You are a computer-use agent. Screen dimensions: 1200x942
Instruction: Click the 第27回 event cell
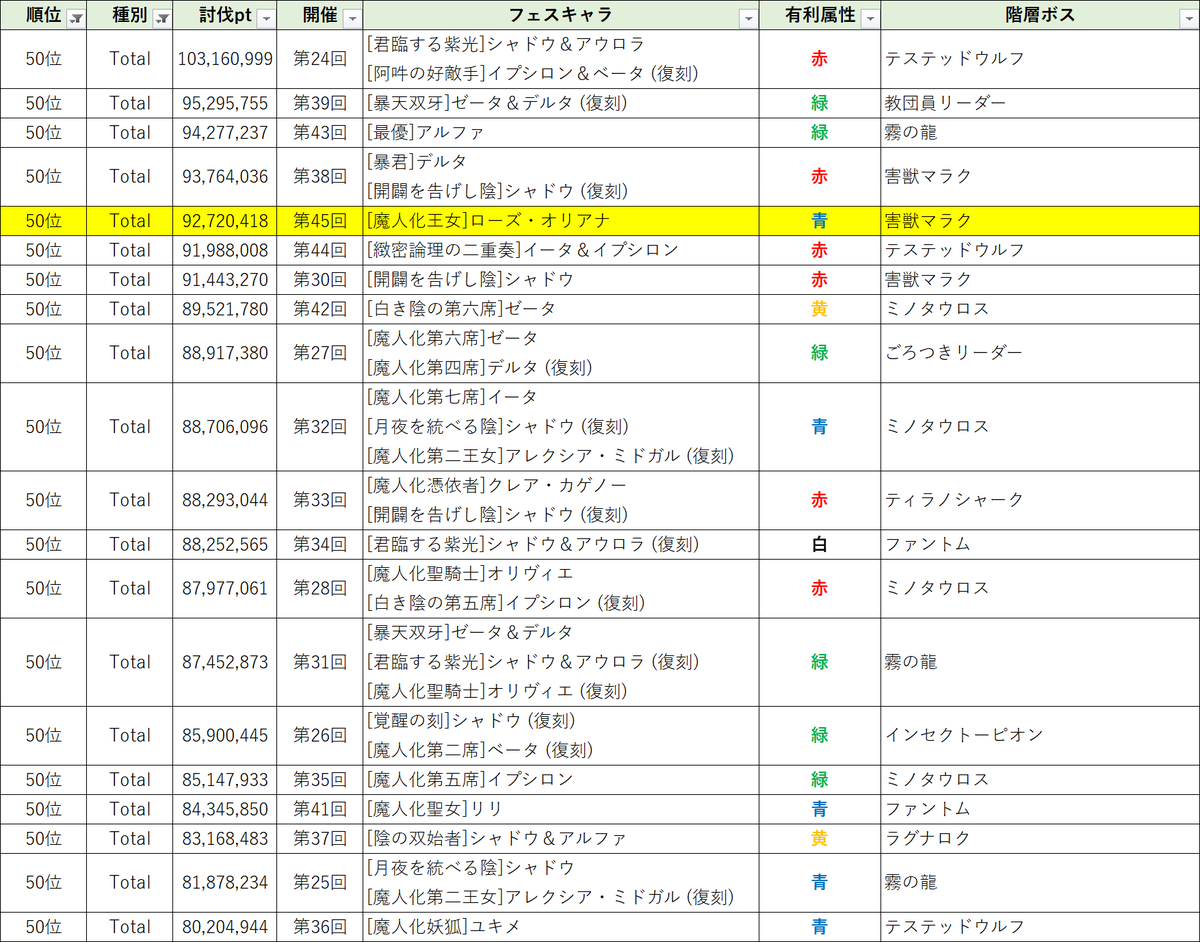(x=320, y=352)
